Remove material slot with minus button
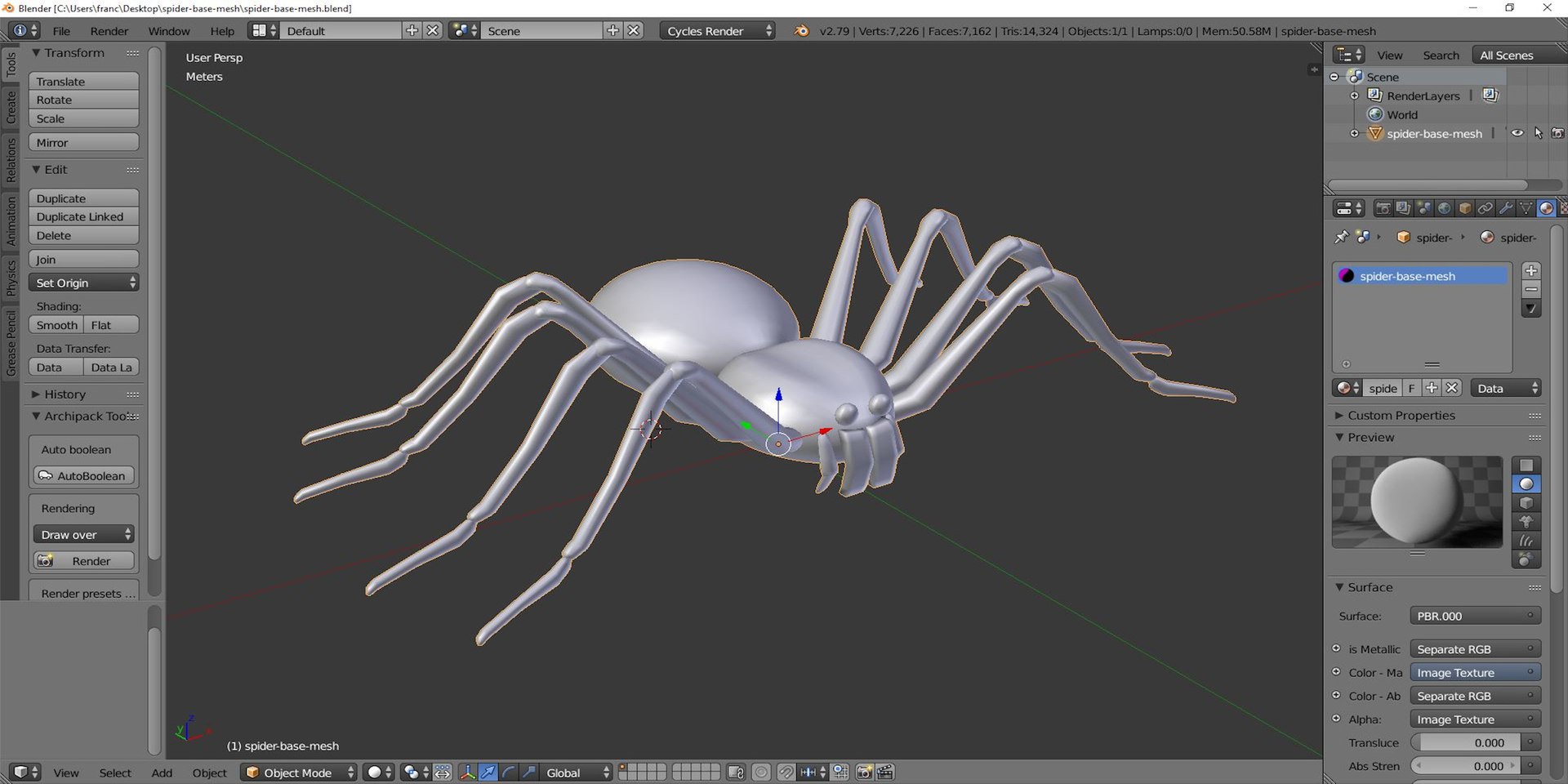The image size is (1568, 784). (1531, 289)
